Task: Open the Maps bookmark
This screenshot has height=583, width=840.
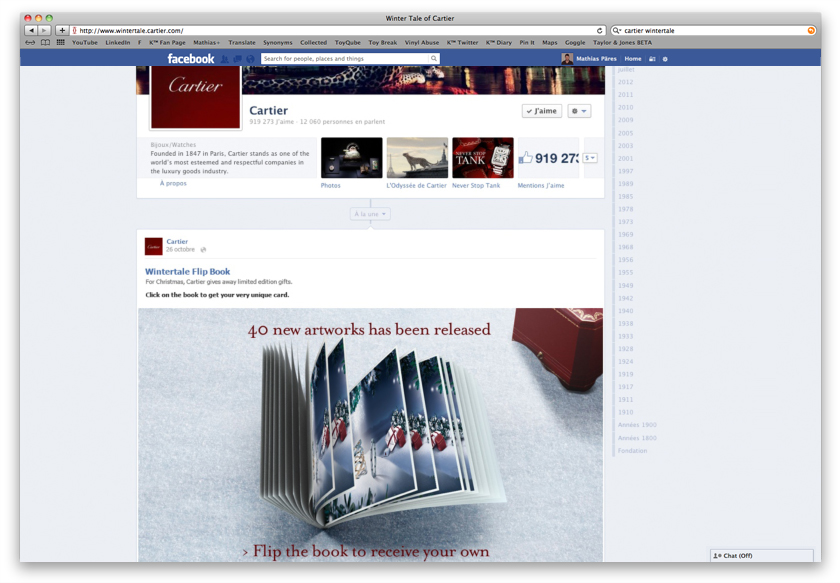Action: (550, 42)
